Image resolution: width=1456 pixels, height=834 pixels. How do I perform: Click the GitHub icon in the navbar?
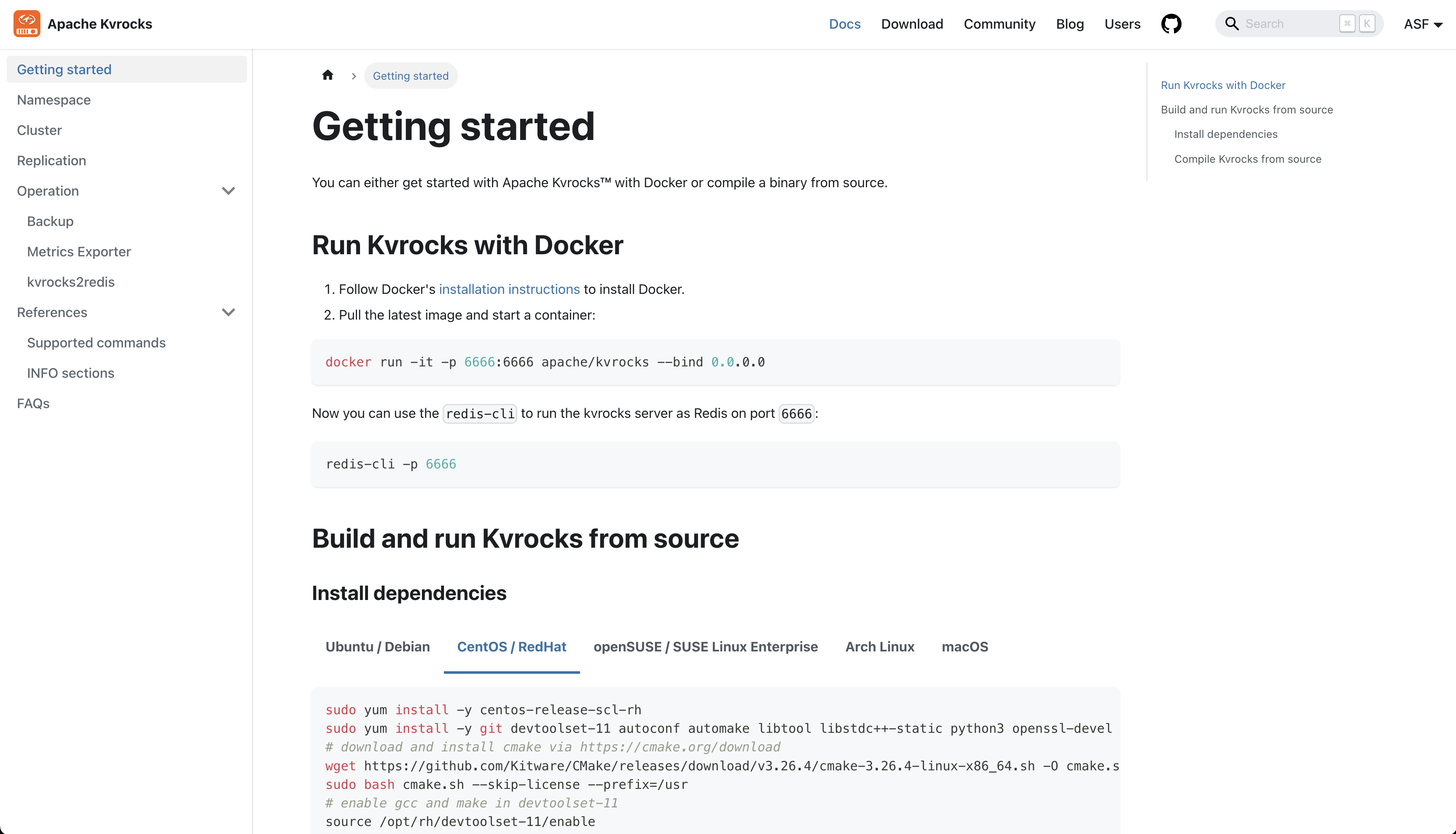(x=1171, y=23)
